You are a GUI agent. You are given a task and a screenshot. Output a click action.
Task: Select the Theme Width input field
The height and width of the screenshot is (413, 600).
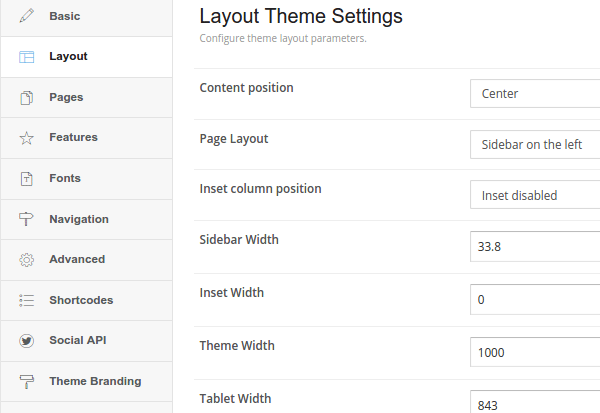pyautogui.click(x=535, y=352)
